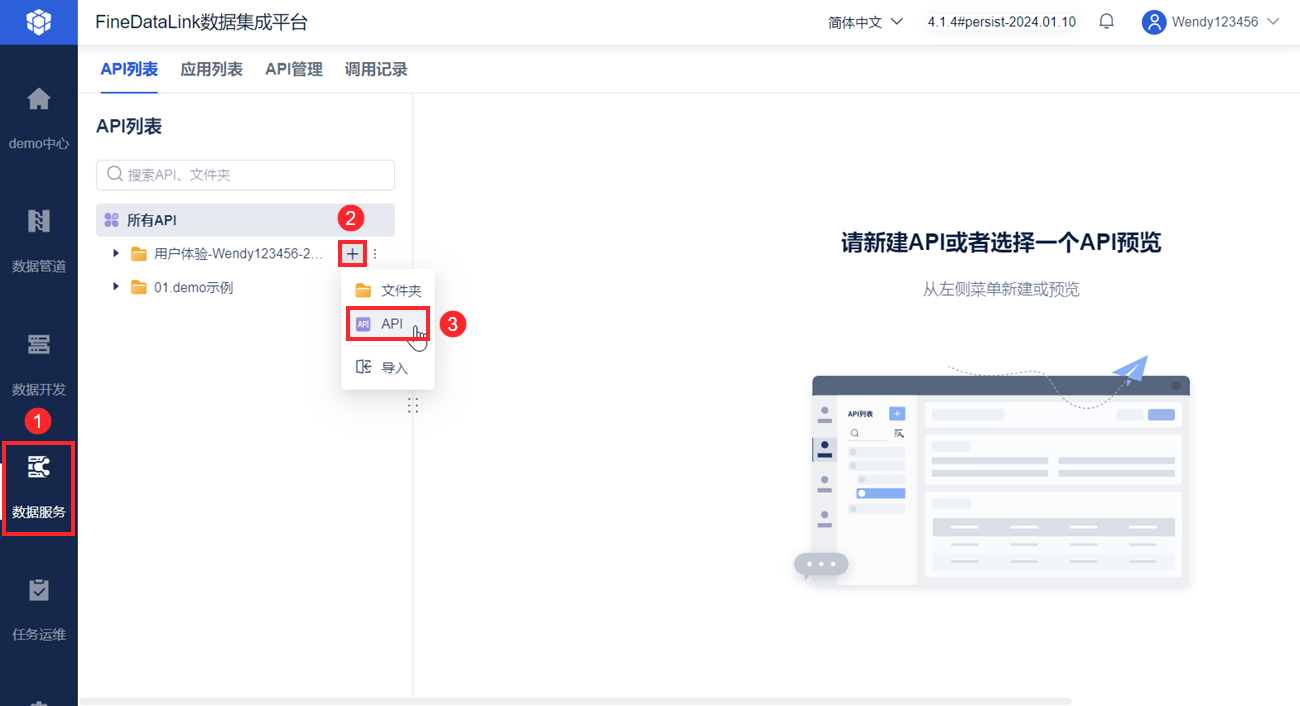
Task: Focus the 搜索API、文件夹 search field
Action: (x=245, y=175)
